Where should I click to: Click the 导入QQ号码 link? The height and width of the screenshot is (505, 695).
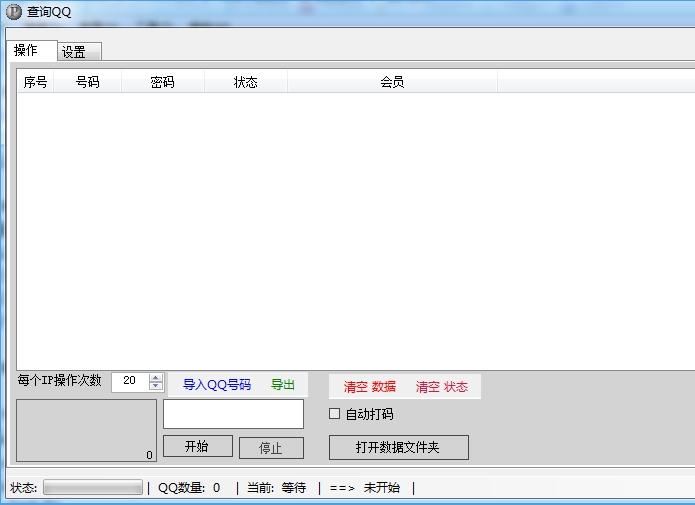217,385
